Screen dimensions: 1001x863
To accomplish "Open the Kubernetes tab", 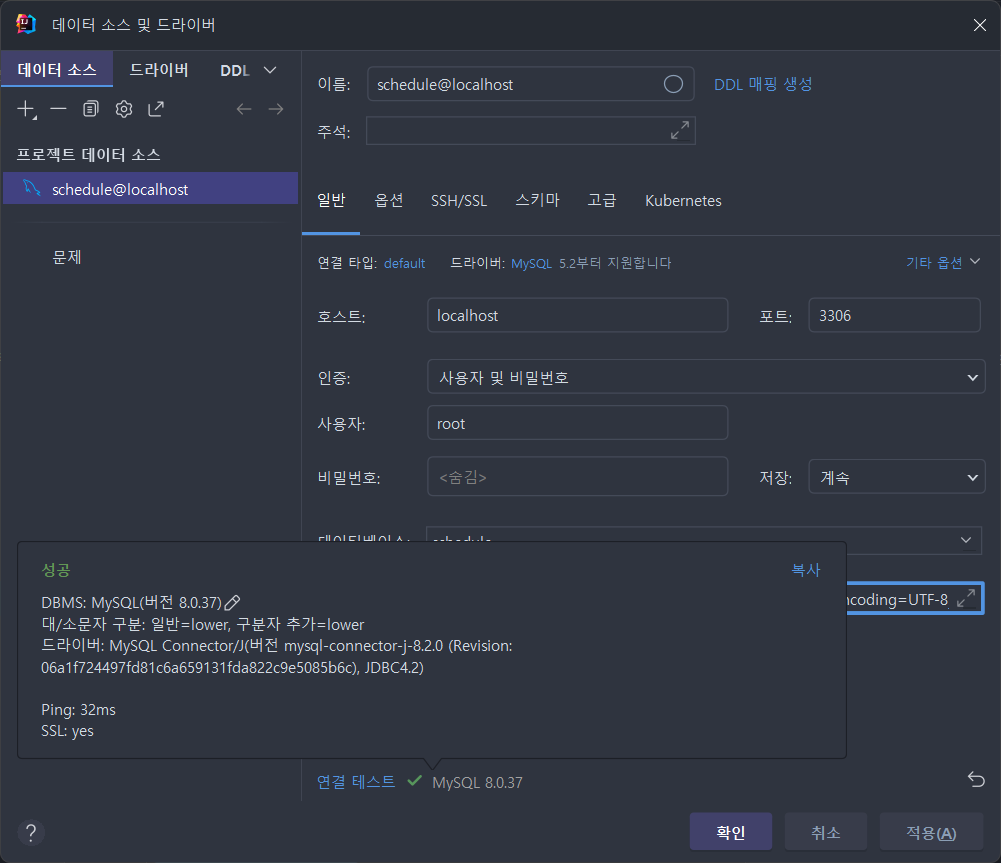I will (x=683, y=201).
